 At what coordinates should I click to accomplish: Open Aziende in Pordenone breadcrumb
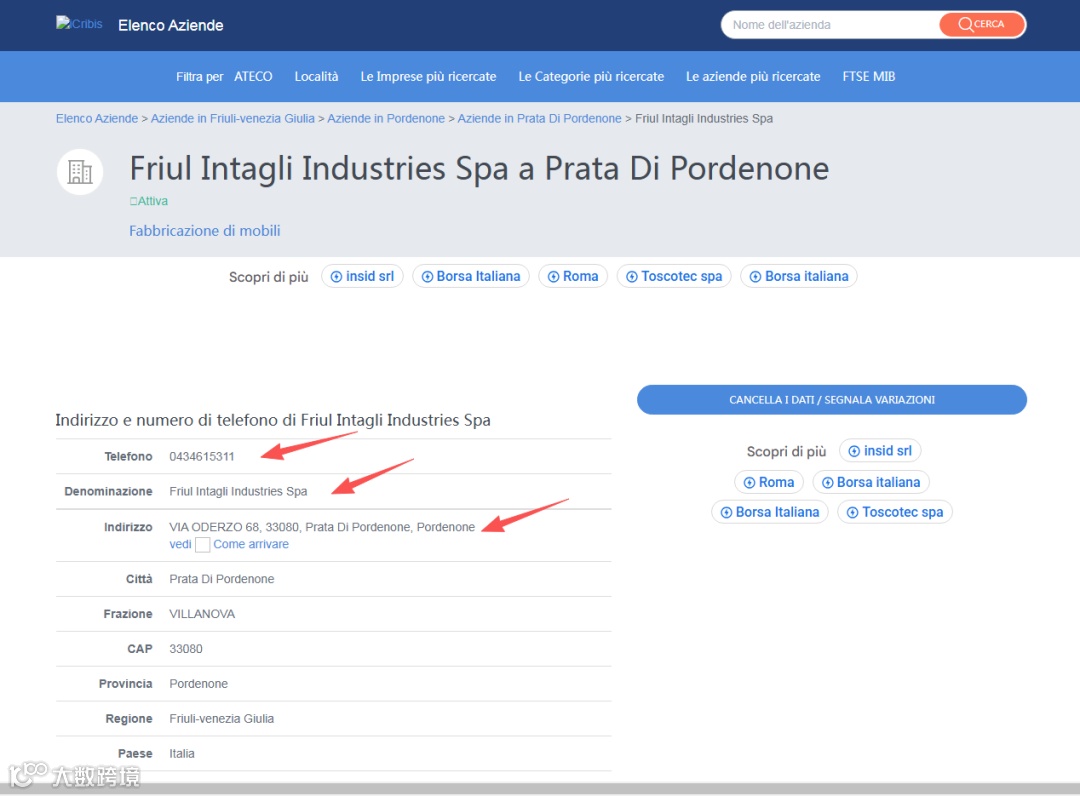386,118
